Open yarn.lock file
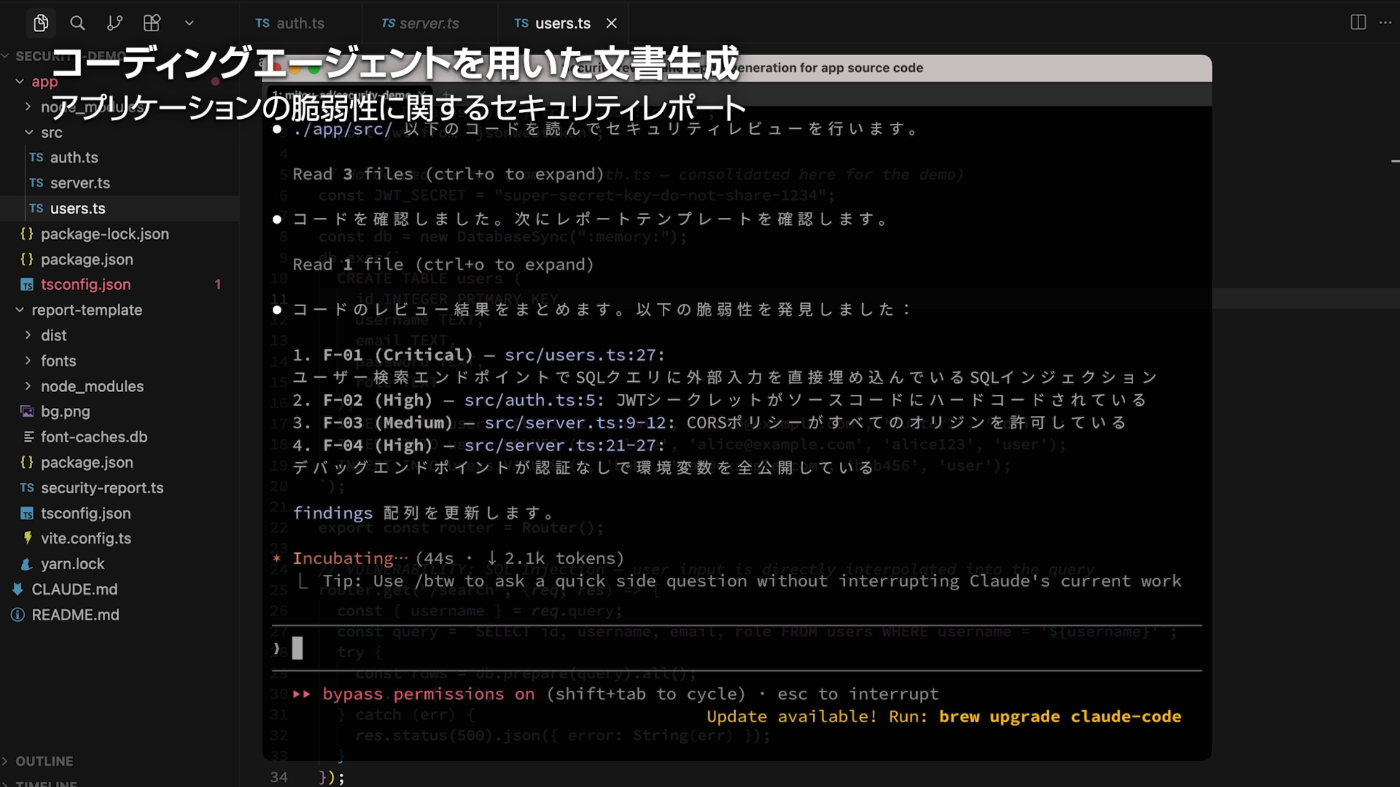This screenshot has width=1400, height=787. [x=72, y=564]
